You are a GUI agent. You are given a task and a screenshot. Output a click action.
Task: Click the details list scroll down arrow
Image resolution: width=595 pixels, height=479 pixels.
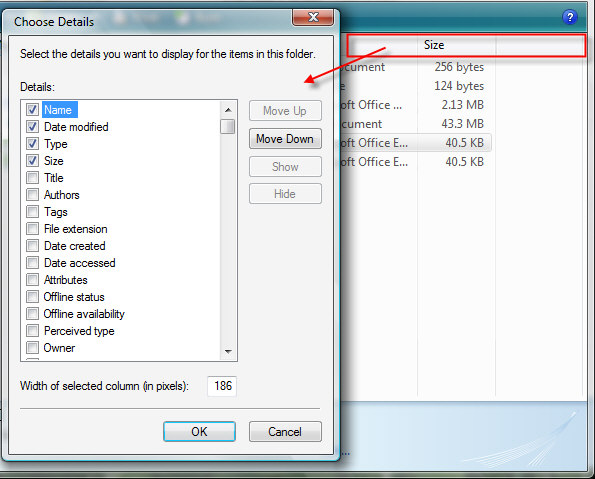tap(228, 351)
